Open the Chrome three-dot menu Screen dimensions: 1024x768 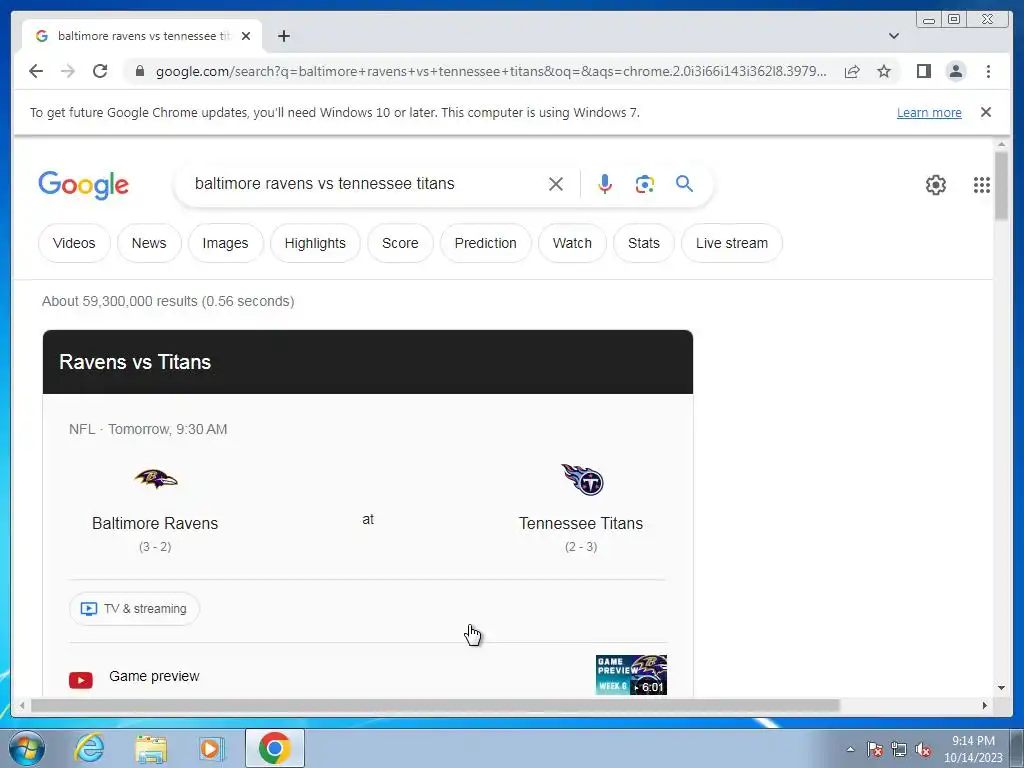(988, 71)
